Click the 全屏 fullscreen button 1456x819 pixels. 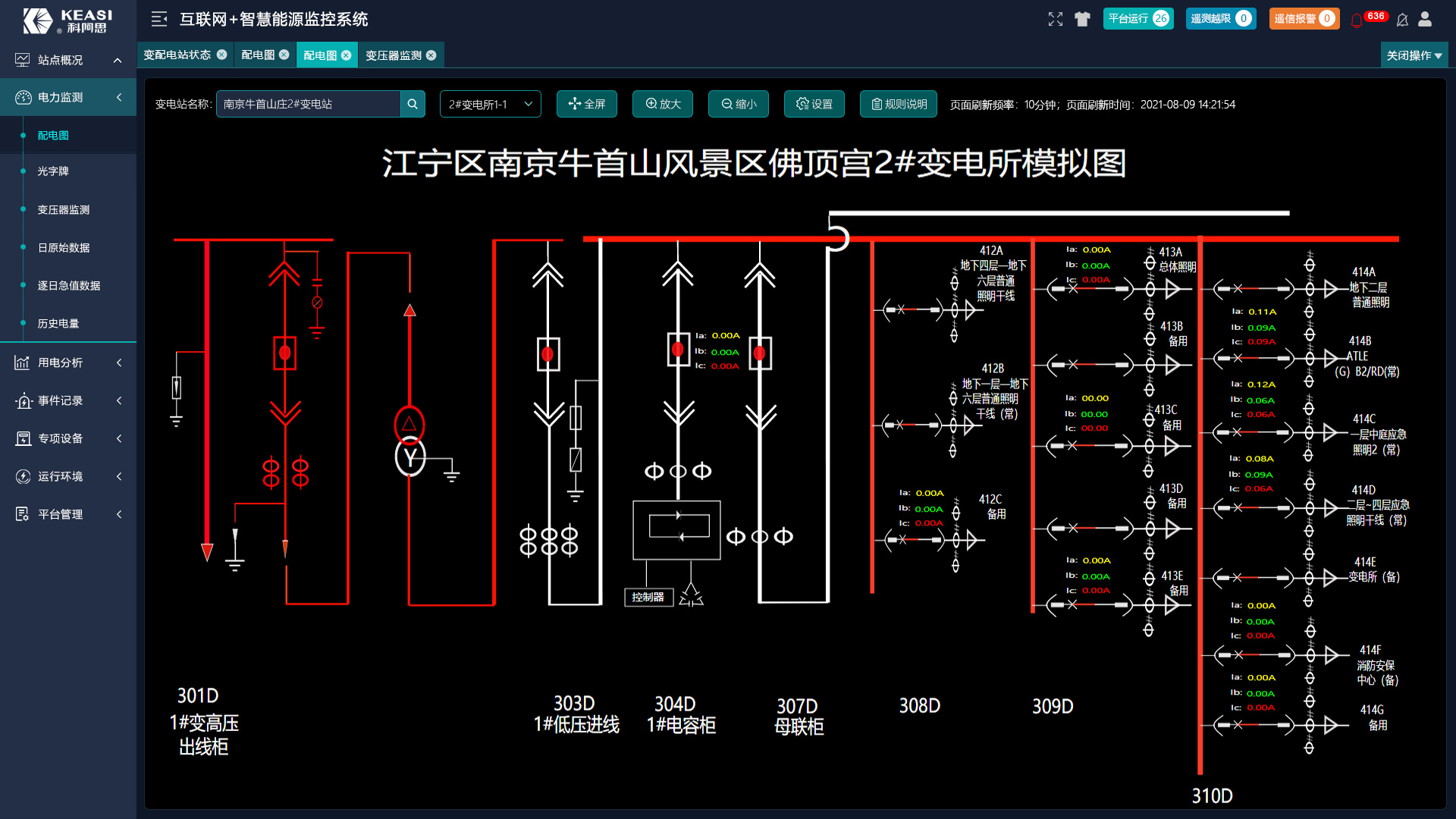pos(587,104)
